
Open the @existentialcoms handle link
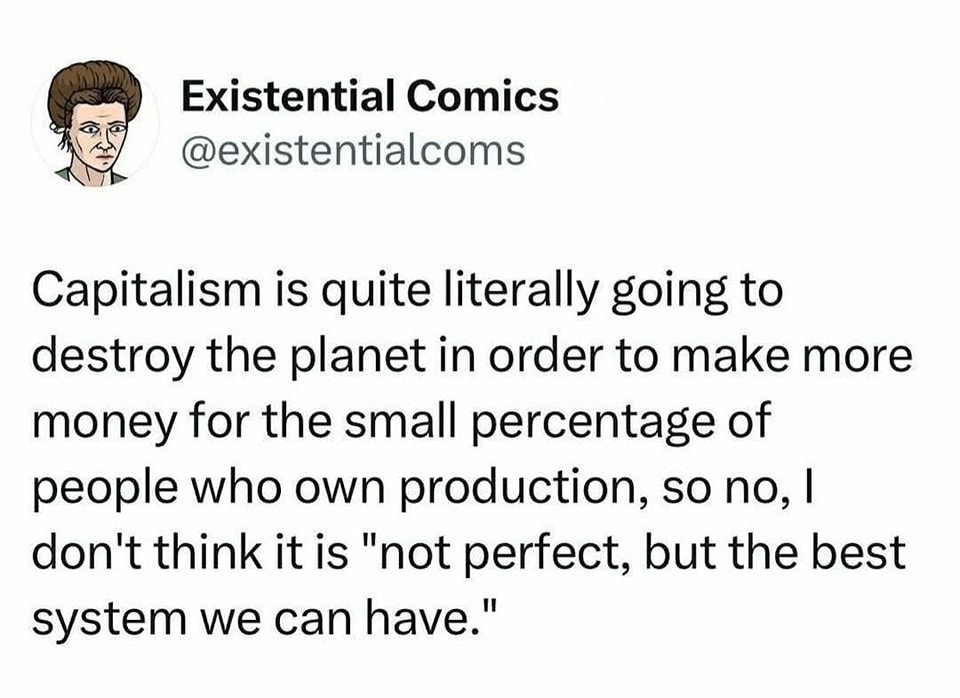point(353,151)
